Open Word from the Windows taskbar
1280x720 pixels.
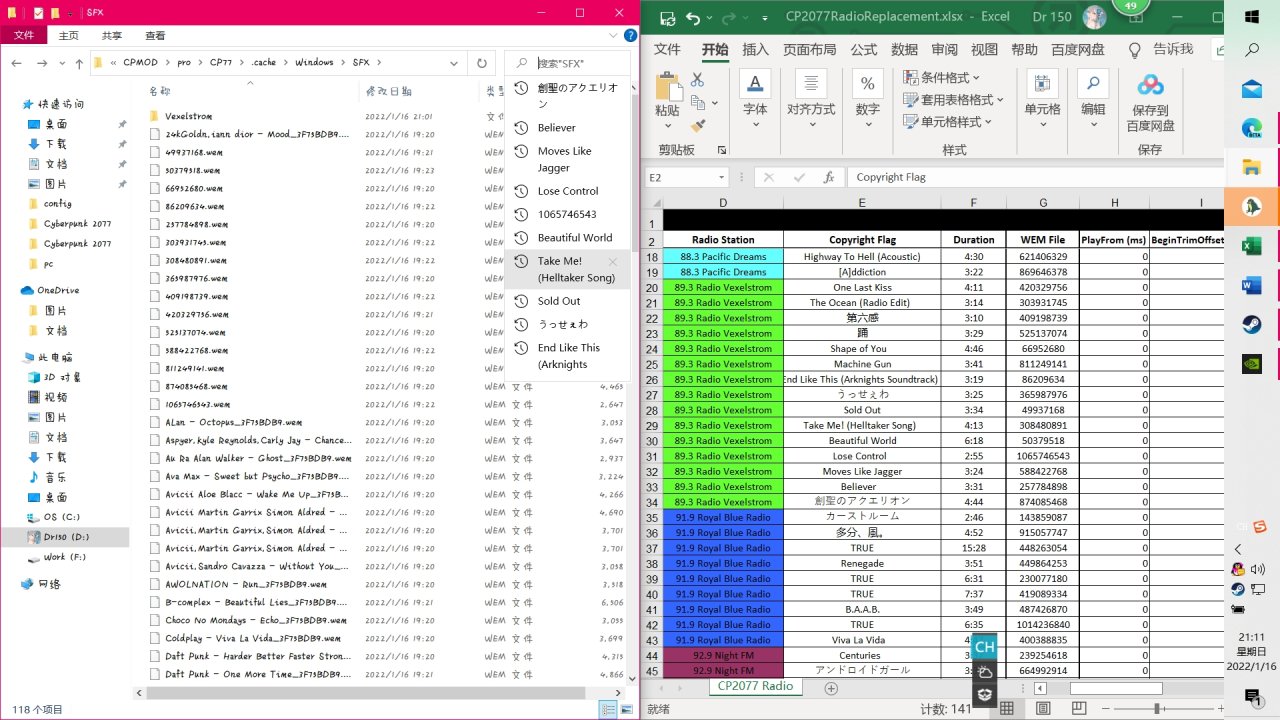tap(1252, 285)
